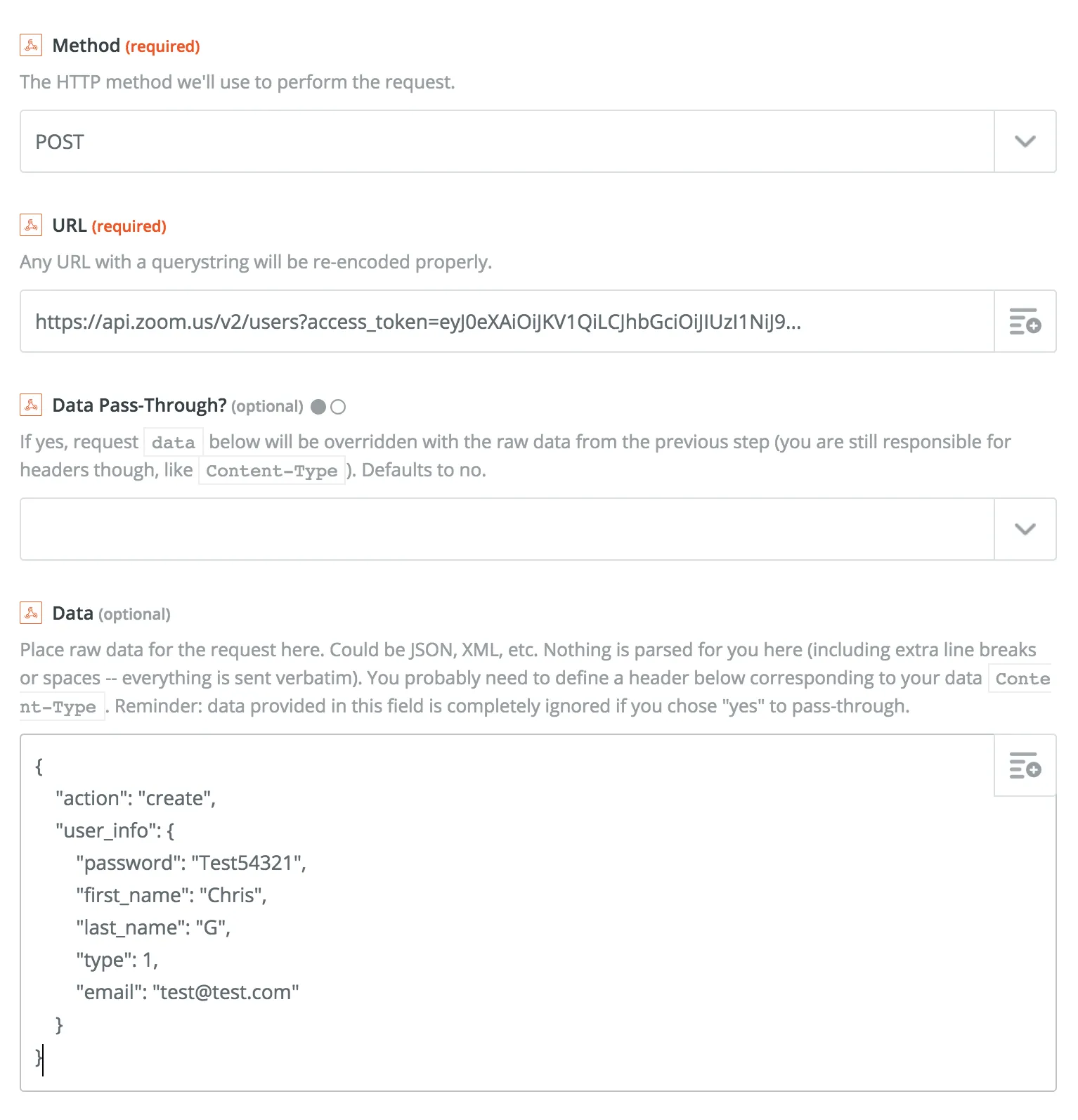1078x1120 pixels.
Task: Click inside the Data JSON textarea
Action: pyautogui.click(x=632, y=913)
